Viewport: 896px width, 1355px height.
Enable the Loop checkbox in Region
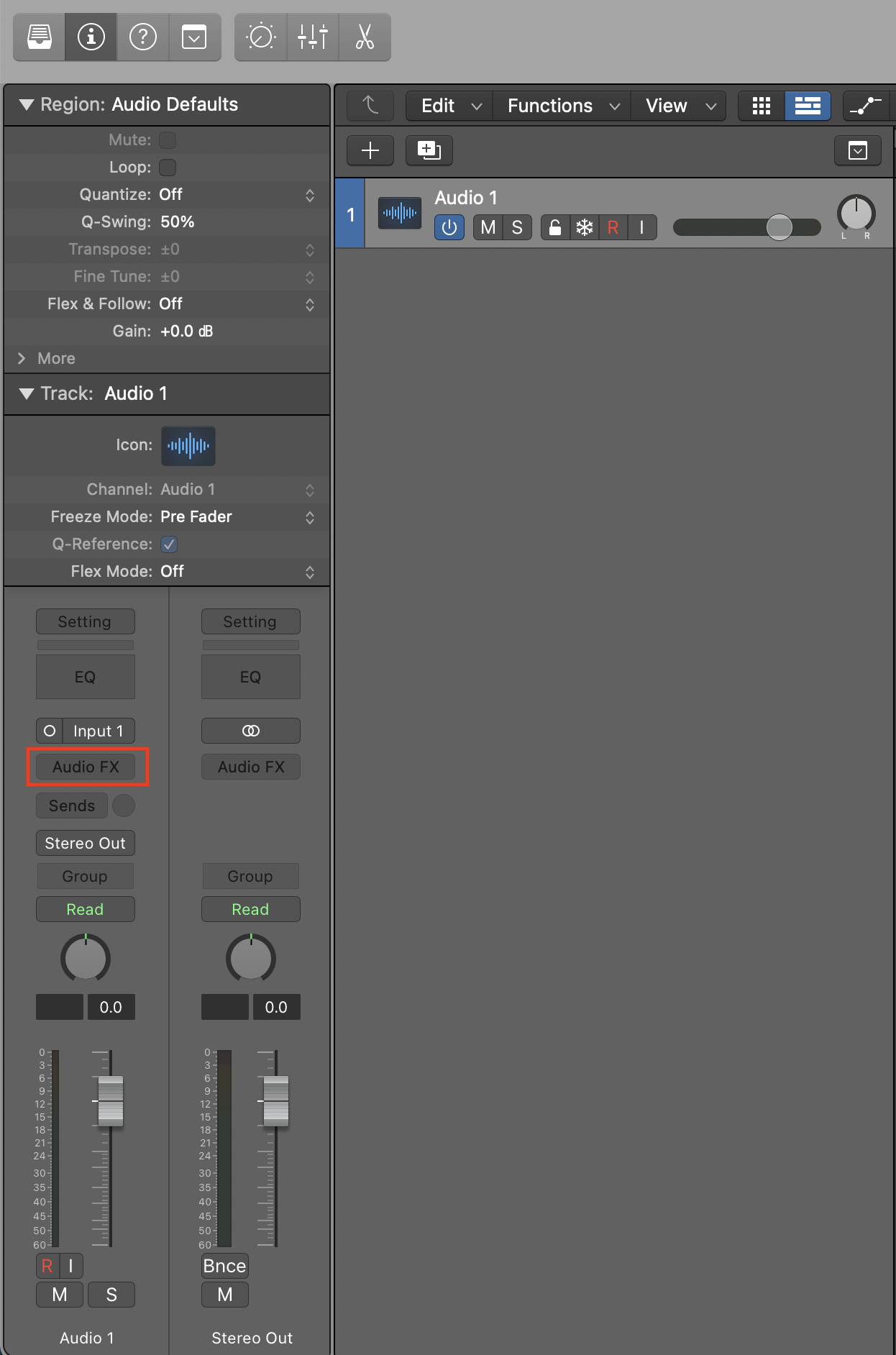coord(168,167)
